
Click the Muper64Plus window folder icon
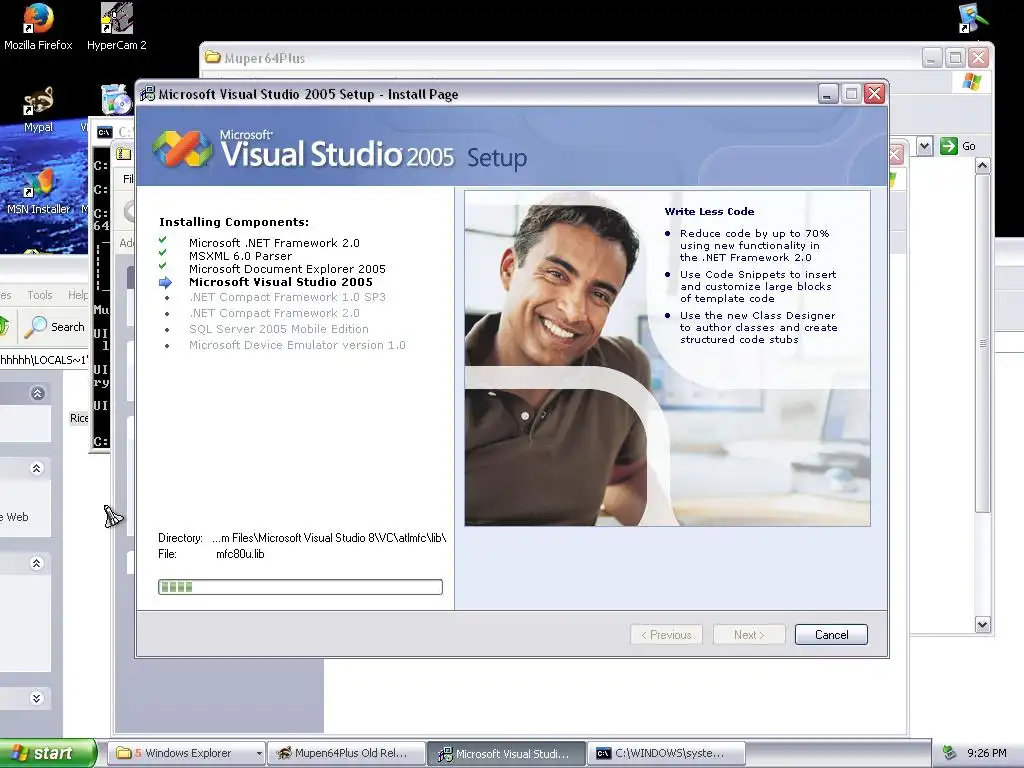click(x=212, y=57)
